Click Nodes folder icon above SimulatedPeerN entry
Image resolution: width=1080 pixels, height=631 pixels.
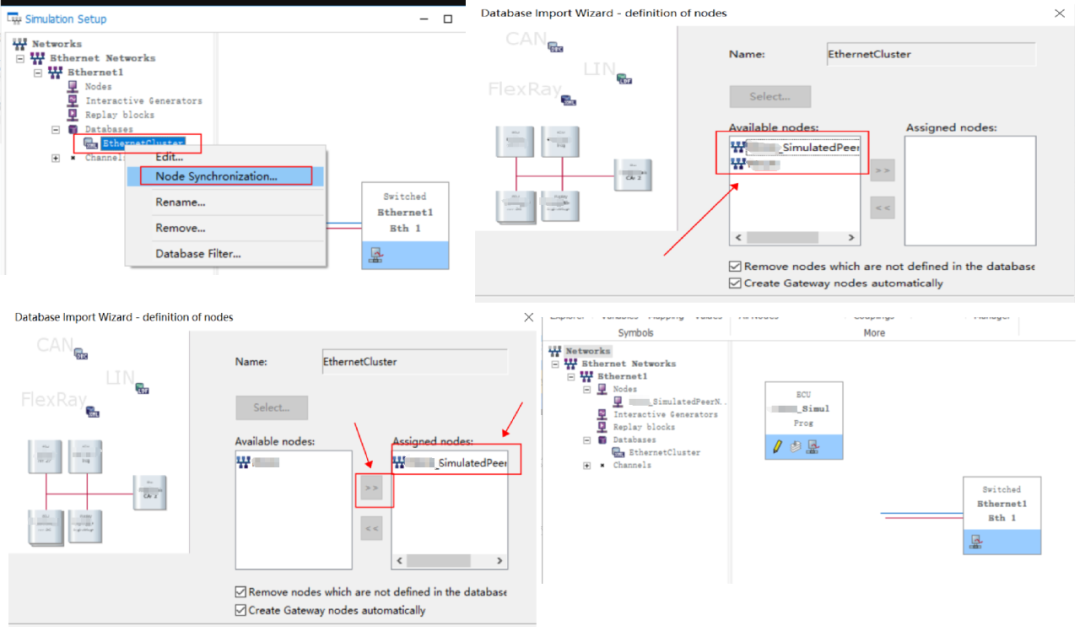point(602,389)
